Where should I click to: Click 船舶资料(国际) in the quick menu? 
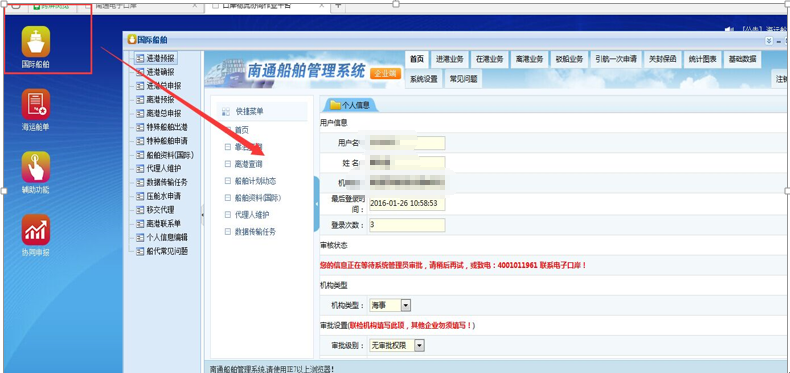pos(258,198)
